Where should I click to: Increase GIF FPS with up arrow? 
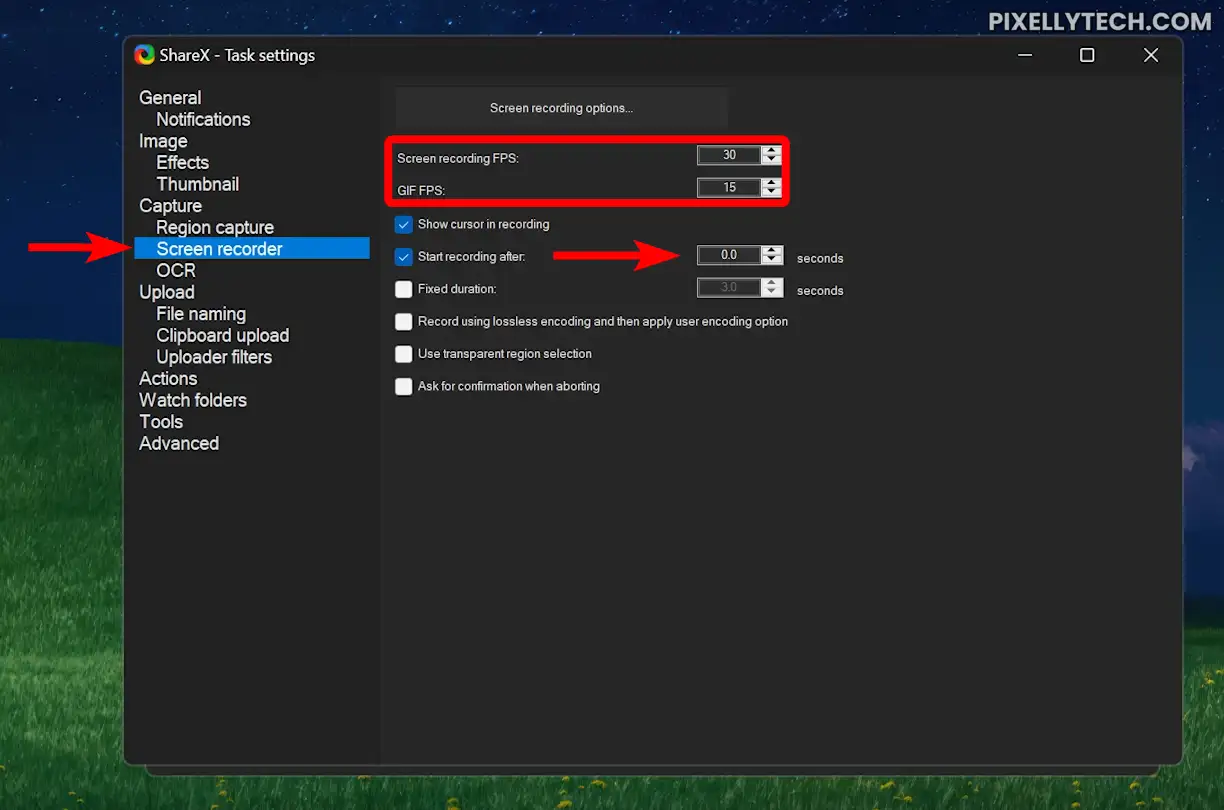(771, 183)
